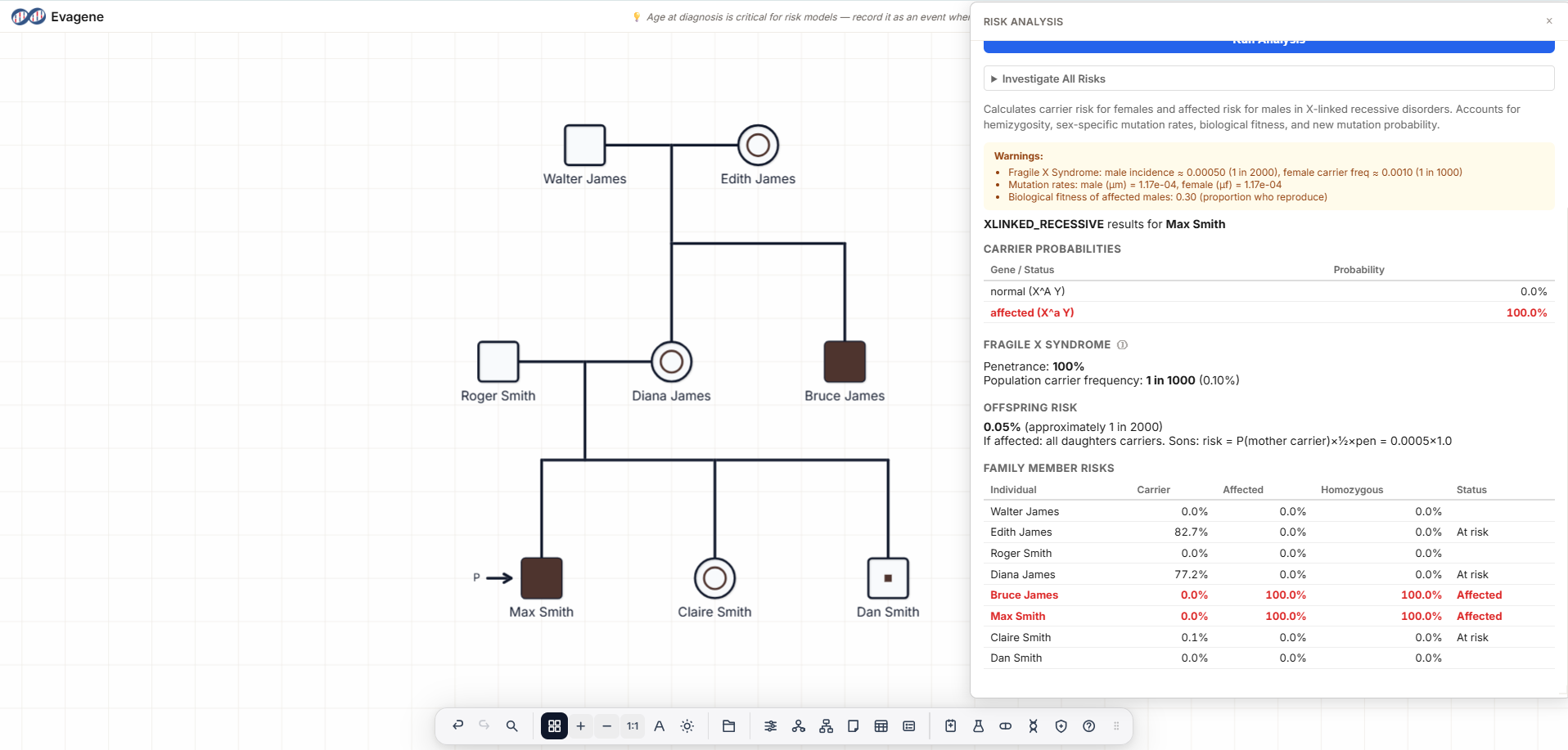Image resolution: width=1568 pixels, height=750 pixels.
Task: Add a new individual with person icon
Action: coord(799,725)
